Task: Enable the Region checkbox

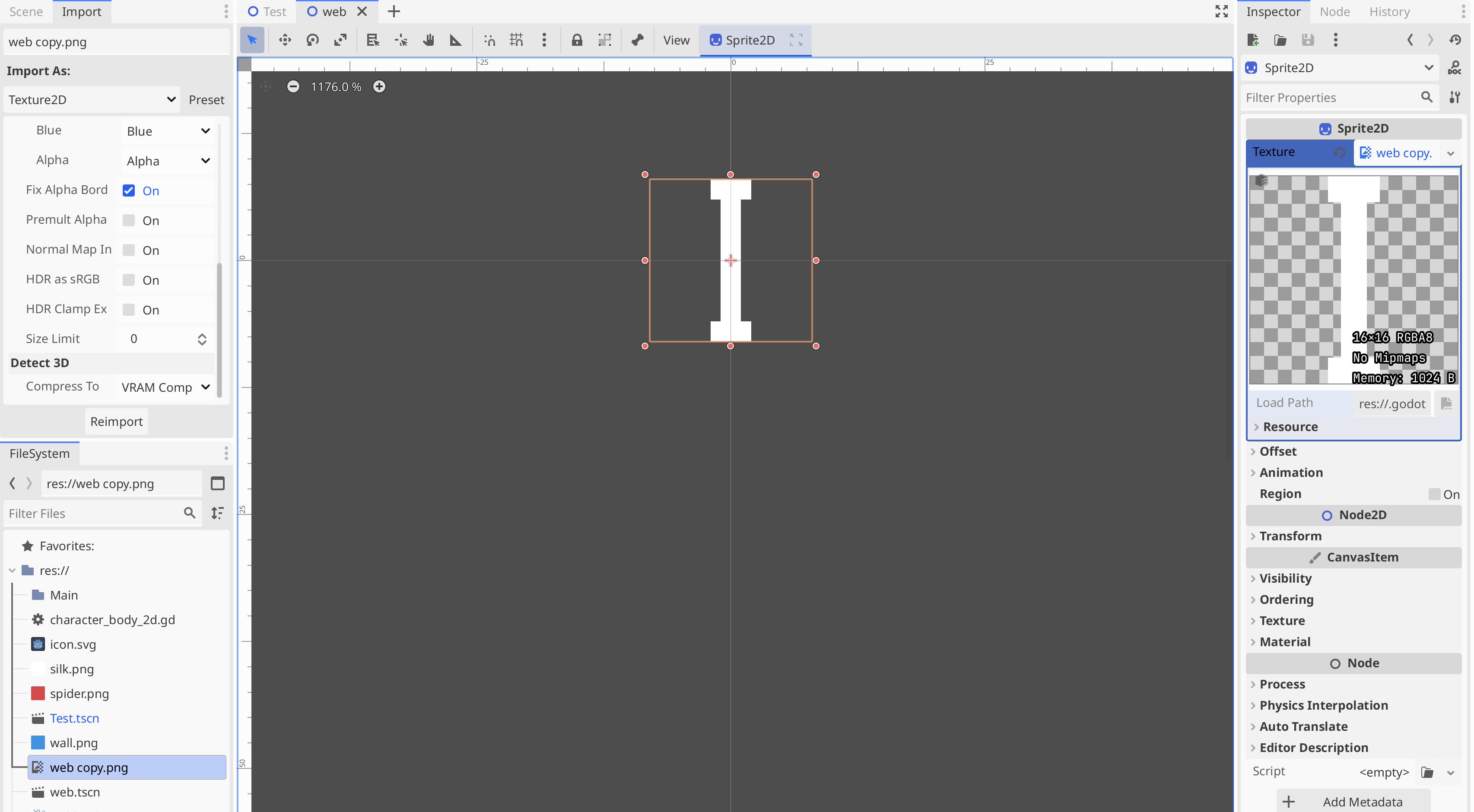Action: pos(1435,494)
